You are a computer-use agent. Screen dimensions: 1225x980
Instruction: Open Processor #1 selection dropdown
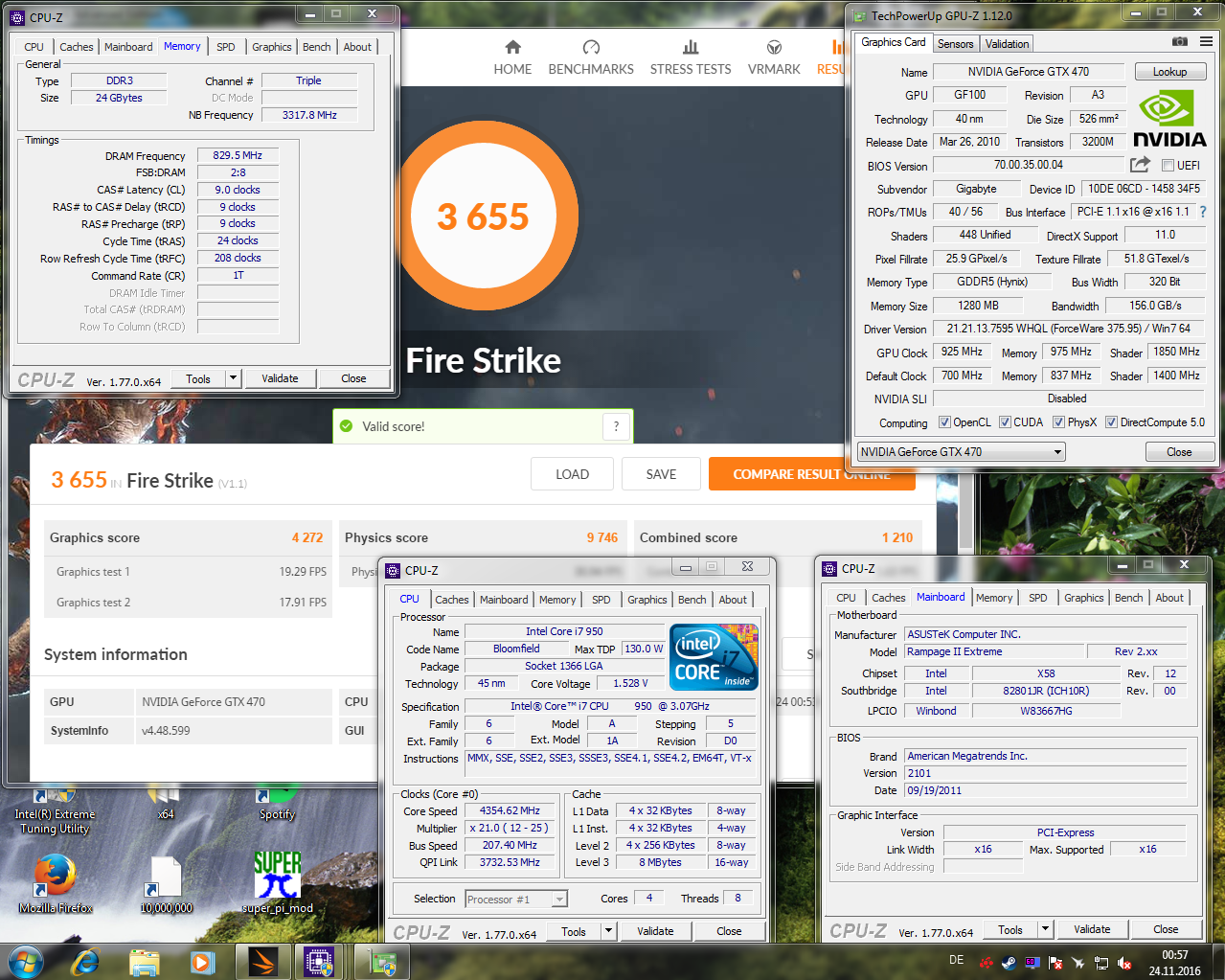(x=516, y=899)
